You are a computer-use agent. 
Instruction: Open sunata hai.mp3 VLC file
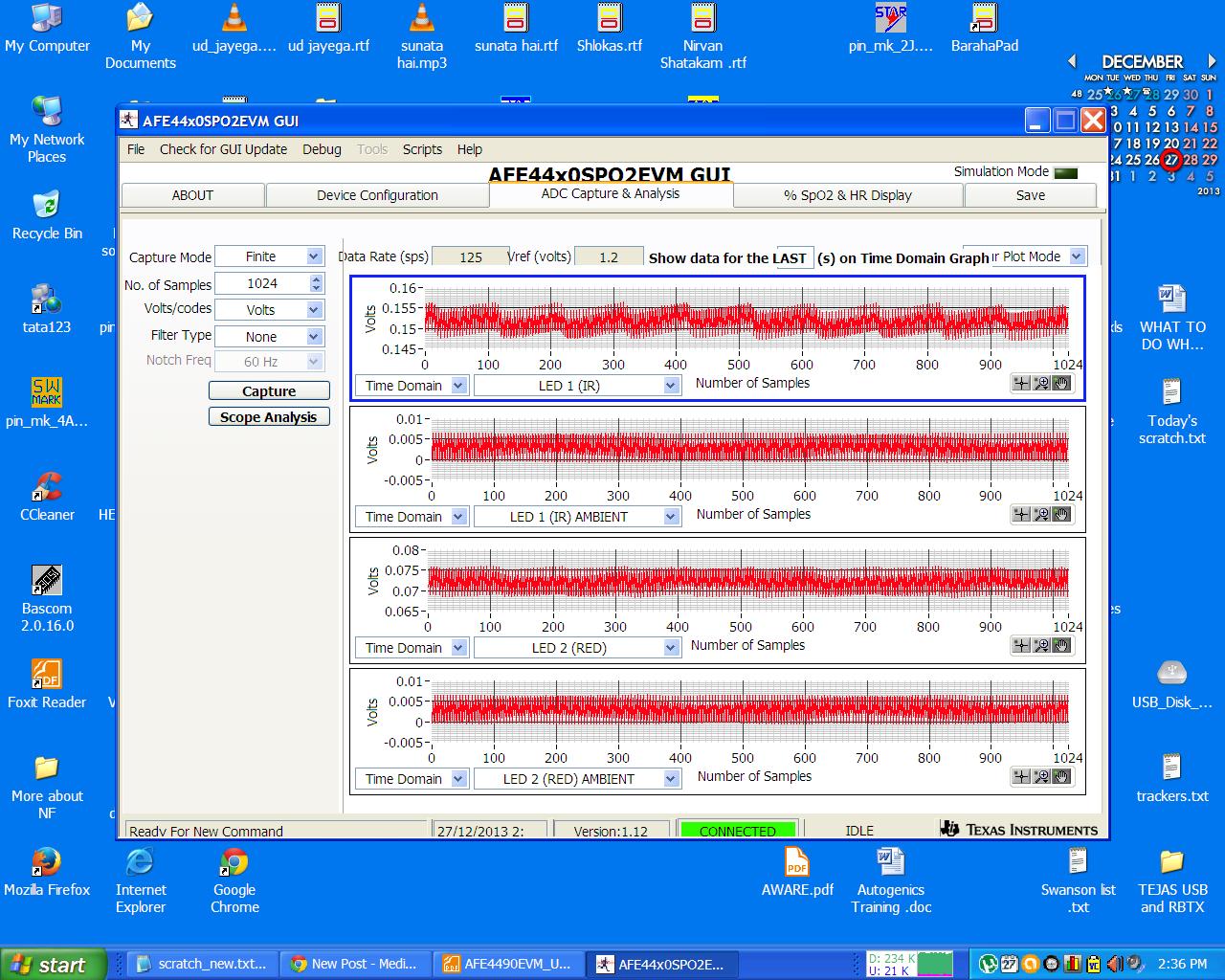[422, 36]
